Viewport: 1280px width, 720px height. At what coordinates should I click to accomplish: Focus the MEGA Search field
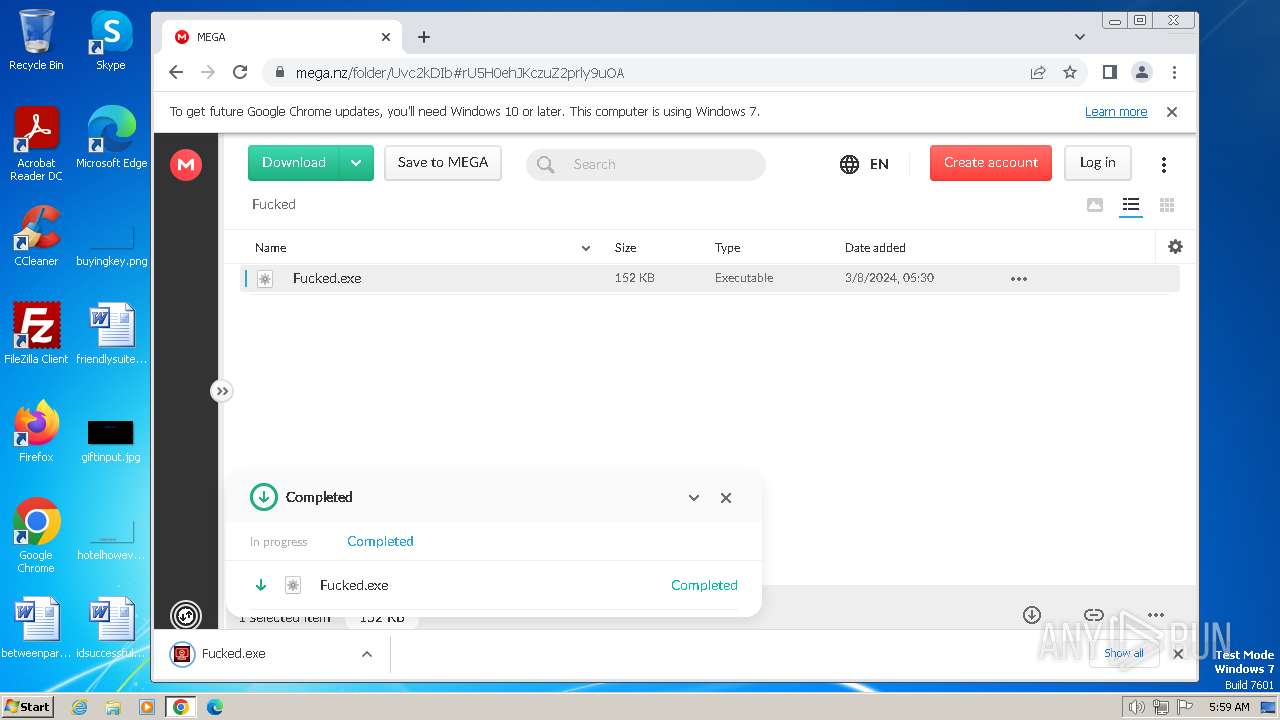pos(646,164)
